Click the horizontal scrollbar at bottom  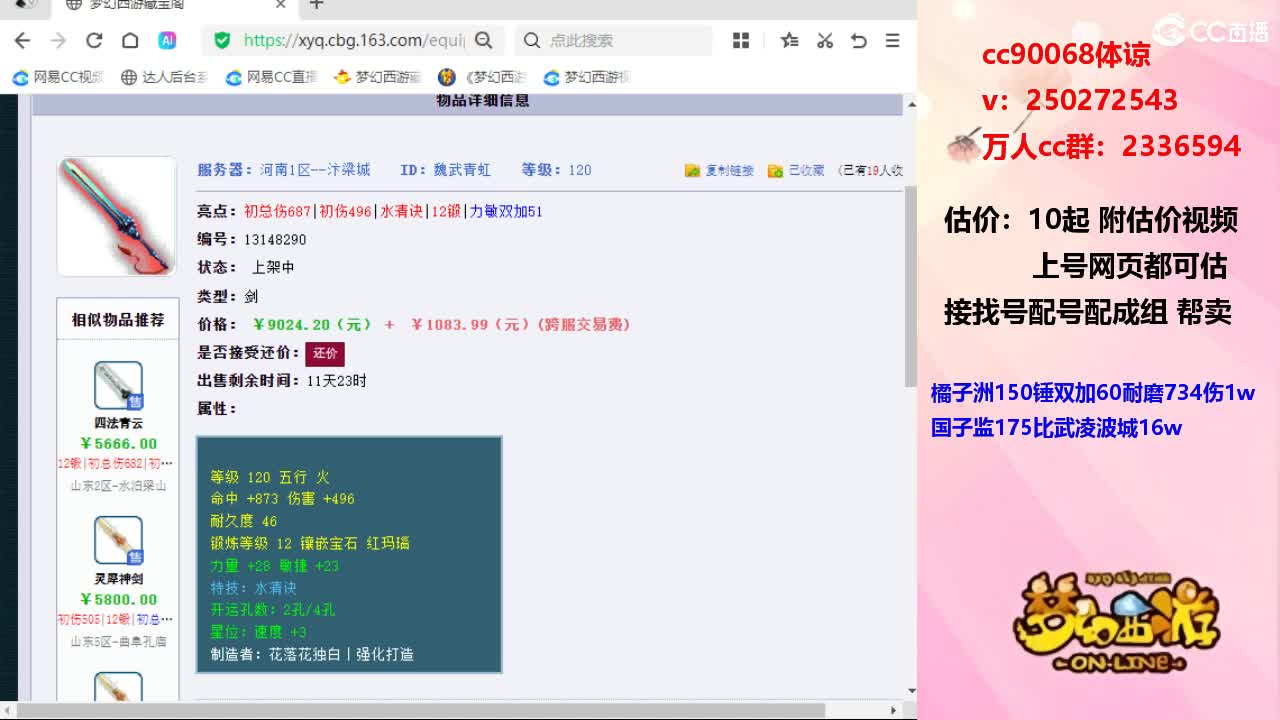click(423, 711)
